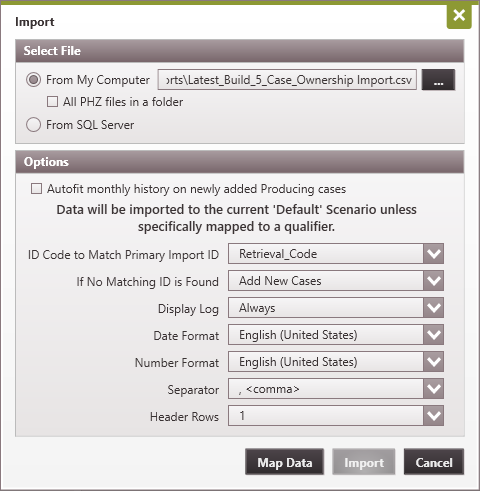Expand the ID Code to Match dropdown arrow
This screenshot has width=480, height=491.
[x=434, y=254]
